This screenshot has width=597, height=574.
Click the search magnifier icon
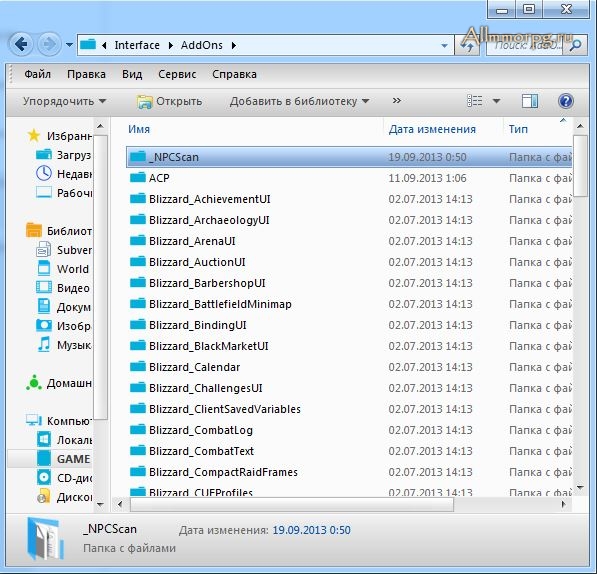[576, 45]
